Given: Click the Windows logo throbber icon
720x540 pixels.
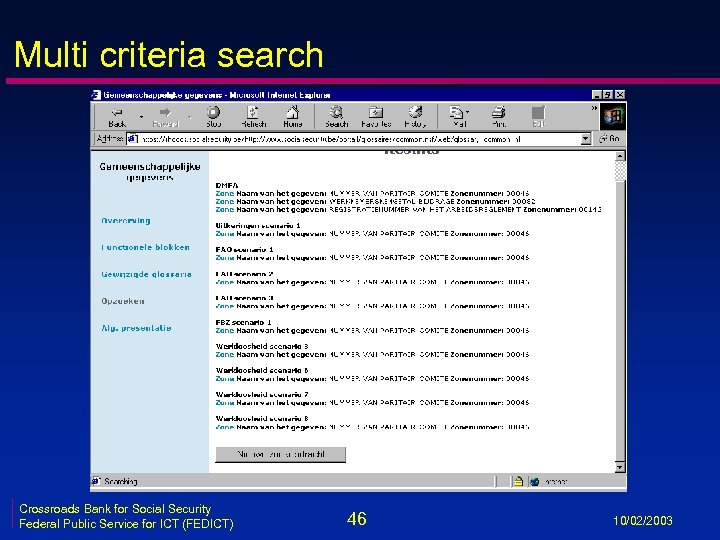Looking at the screenshot, I should [613, 116].
